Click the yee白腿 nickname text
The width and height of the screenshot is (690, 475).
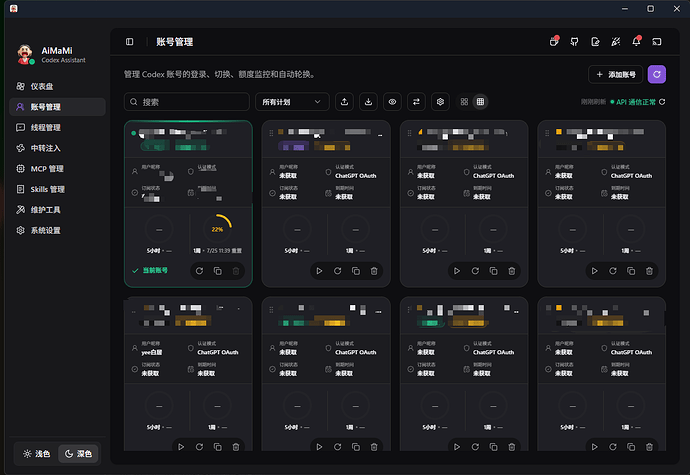[x=151, y=352]
